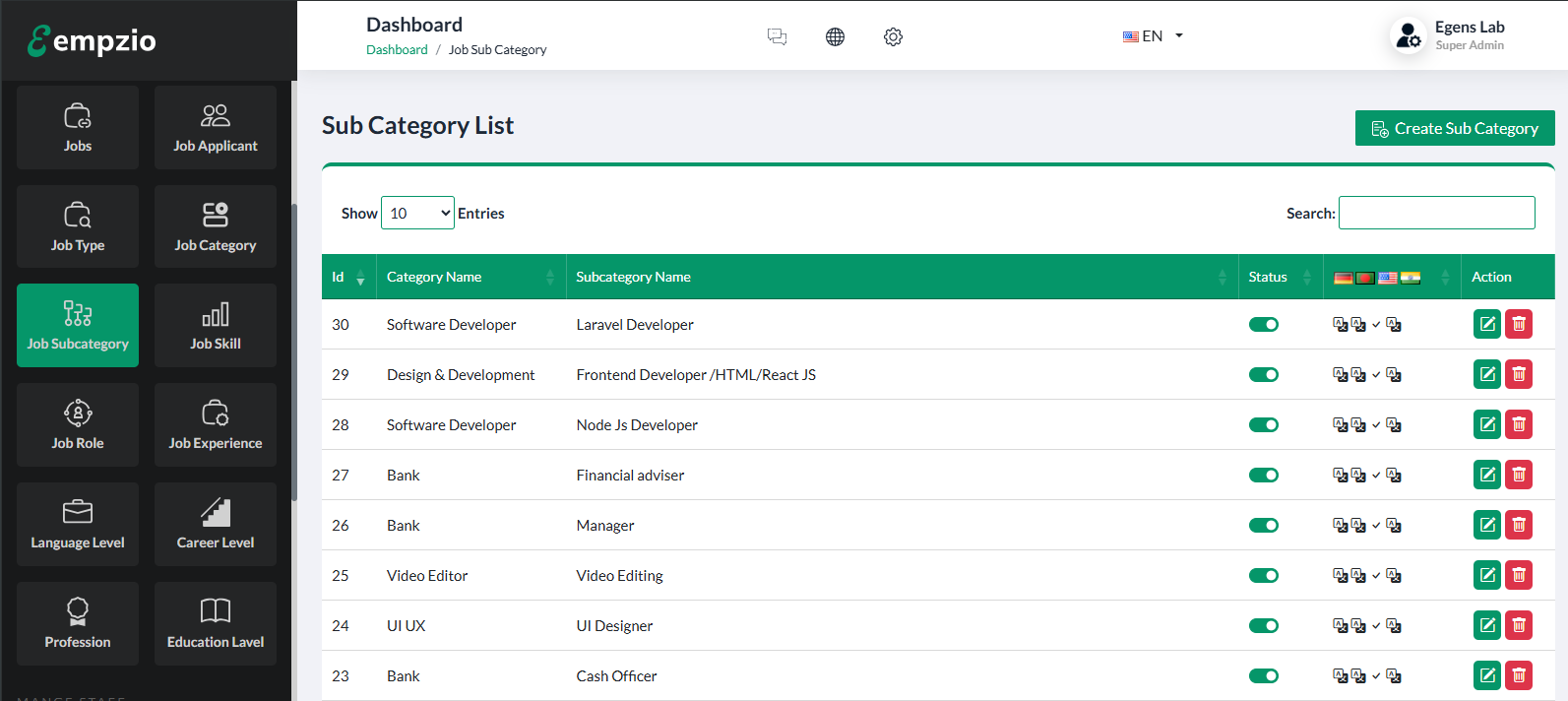Click the Dashboard breadcrumb link
The image size is (1568, 701).
click(397, 50)
